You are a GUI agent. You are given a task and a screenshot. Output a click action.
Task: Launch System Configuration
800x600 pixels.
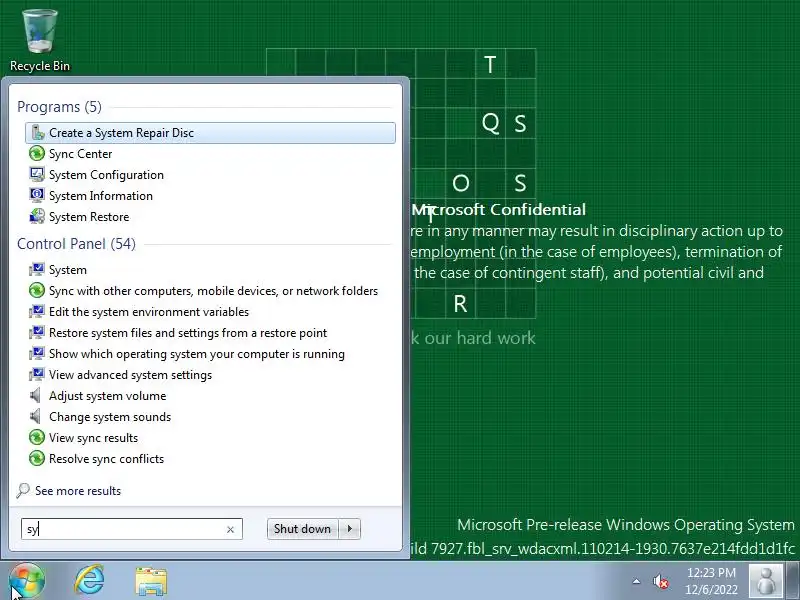coord(106,174)
